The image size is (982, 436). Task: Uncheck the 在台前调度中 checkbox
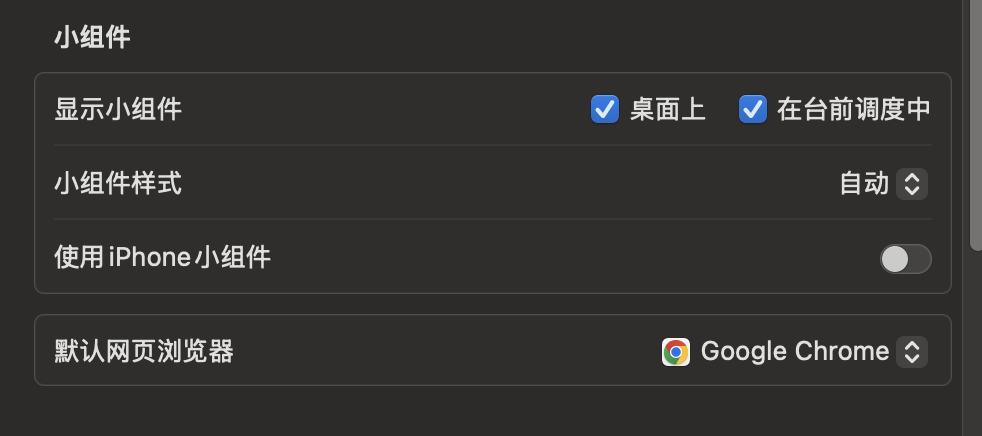click(752, 109)
